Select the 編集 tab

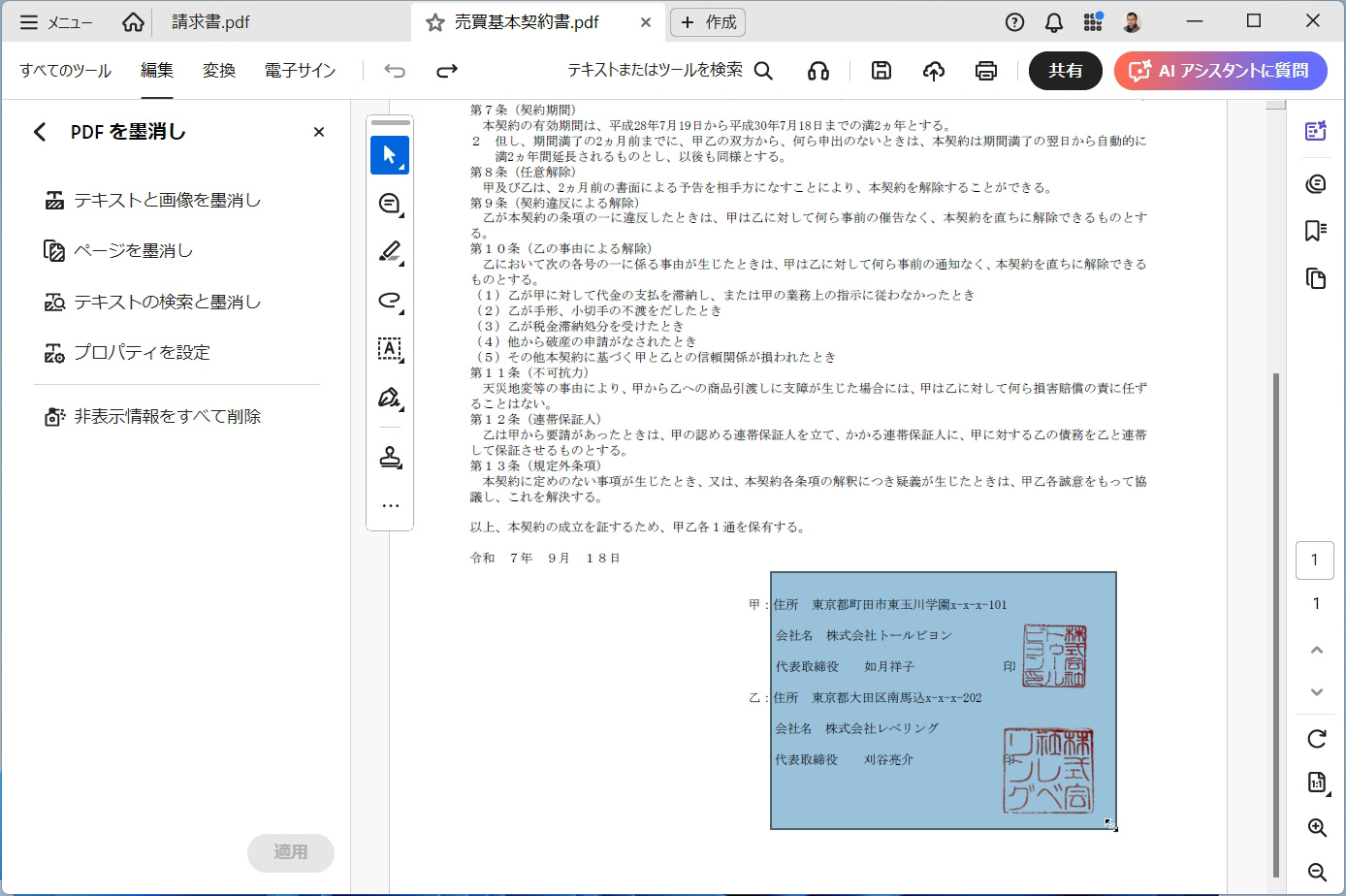point(156,70)
